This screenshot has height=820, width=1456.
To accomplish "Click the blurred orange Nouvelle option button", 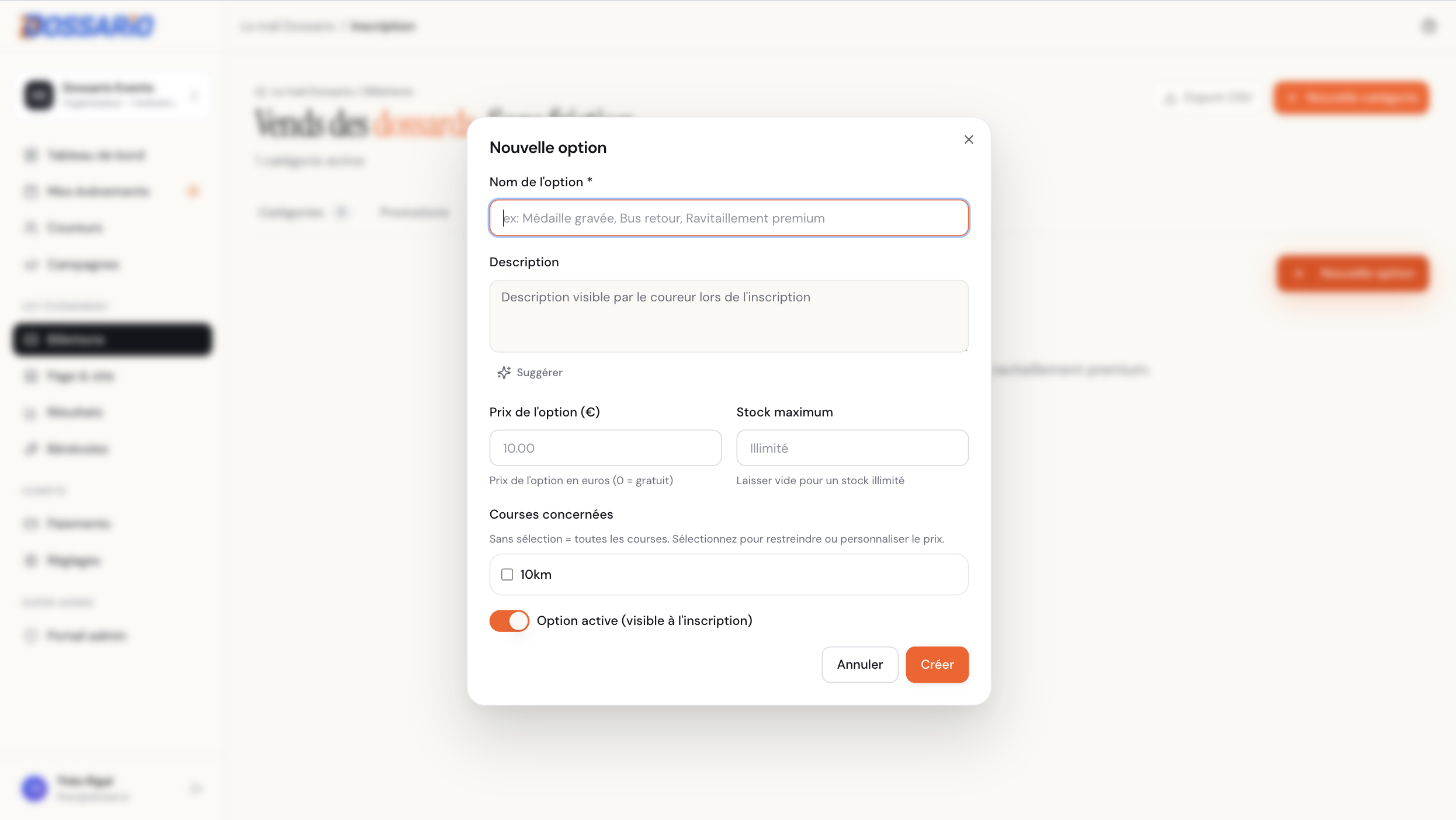I will [1353, 273].
